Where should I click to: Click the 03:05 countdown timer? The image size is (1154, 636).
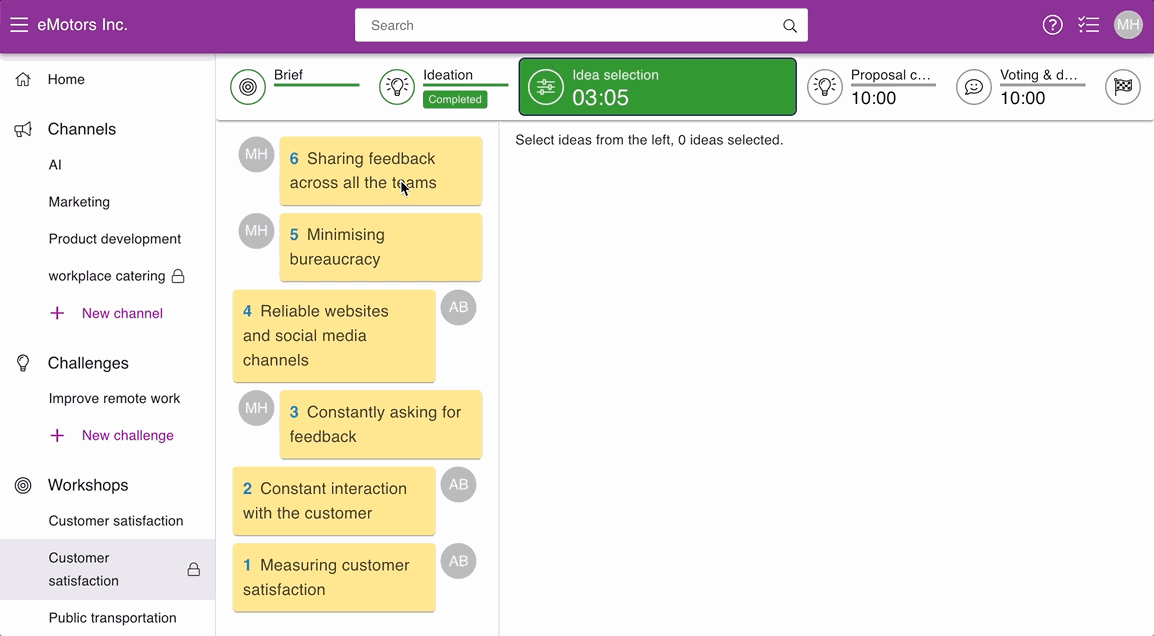pos(601,98)
